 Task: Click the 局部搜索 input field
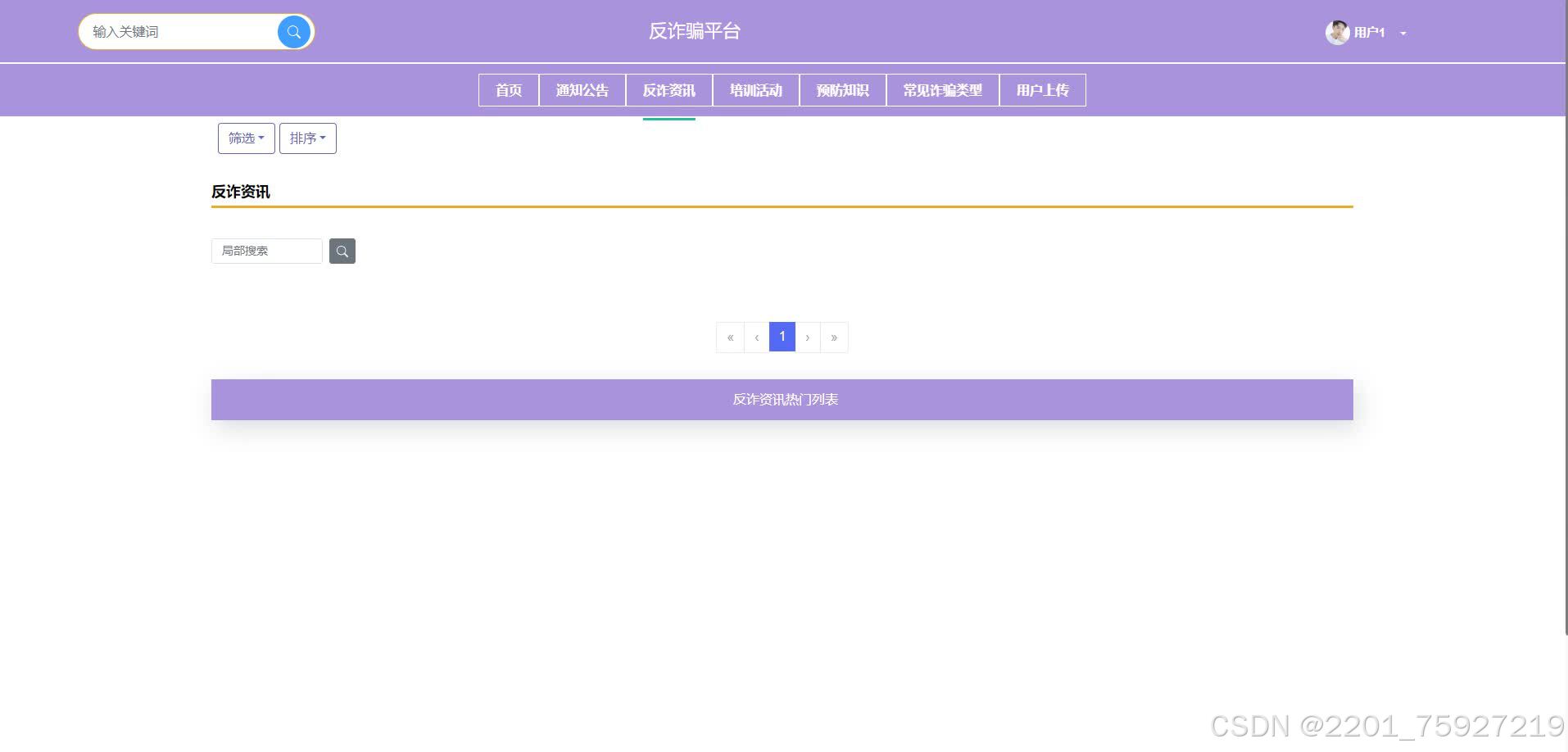click(267, 251)
